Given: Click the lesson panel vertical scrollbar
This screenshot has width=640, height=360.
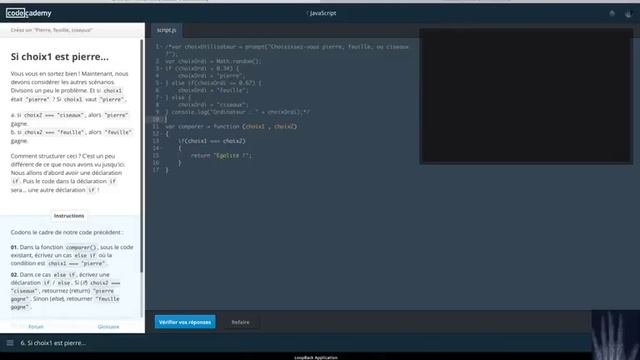Looking at the screenshot, I should pyautogui.click(x=142, y=155).
